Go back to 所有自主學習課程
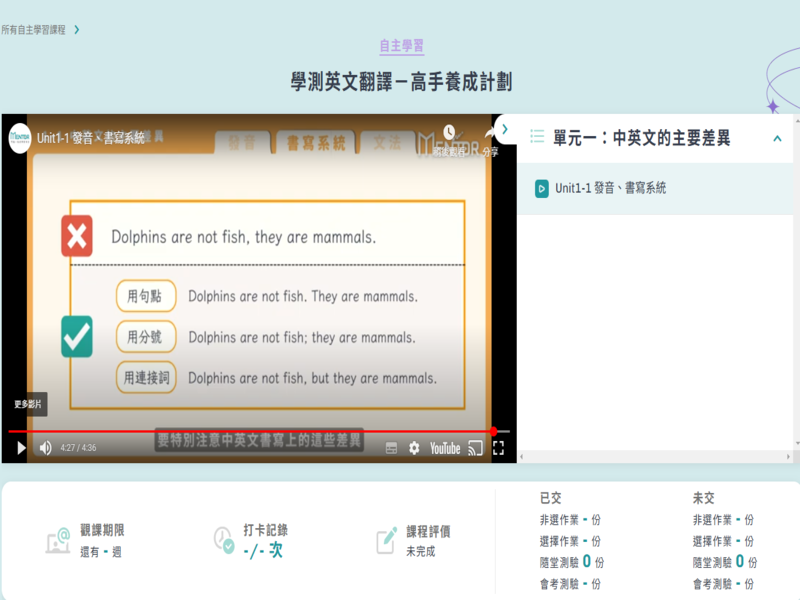Image resolution: width=800 pixels, height=600 pixels. tap(40, 30)
